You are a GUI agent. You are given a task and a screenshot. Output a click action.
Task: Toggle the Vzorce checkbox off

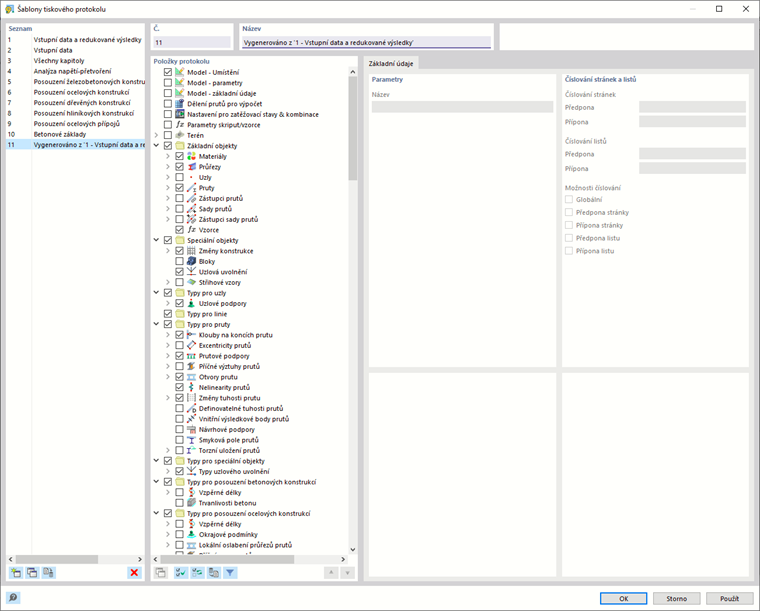click(x=179, y=230)
